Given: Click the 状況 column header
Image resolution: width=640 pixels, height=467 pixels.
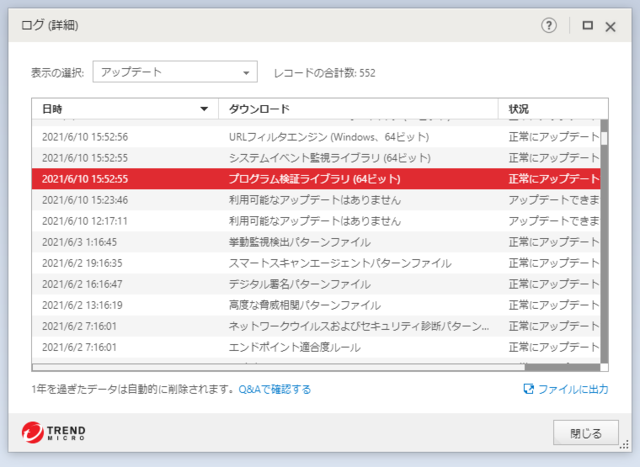Looking at the screenshot, I should pos(553,109).
